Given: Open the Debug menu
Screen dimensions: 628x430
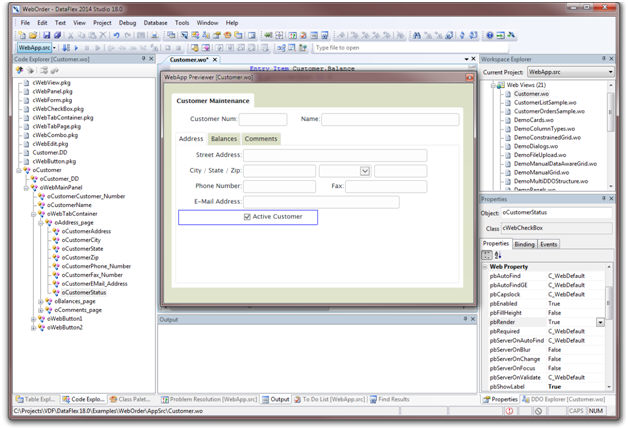Looking at the screenshot, I should [127, 23].
